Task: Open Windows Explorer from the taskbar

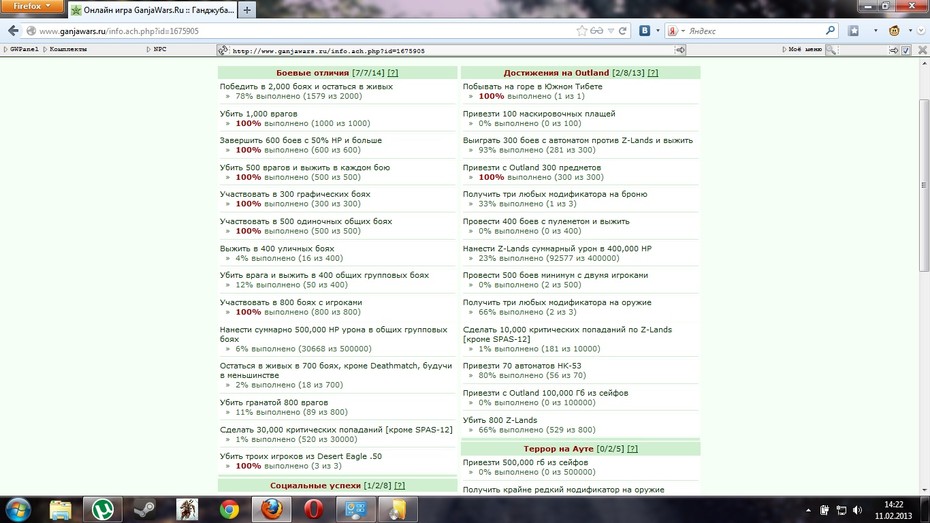Action: pos(60,509)
